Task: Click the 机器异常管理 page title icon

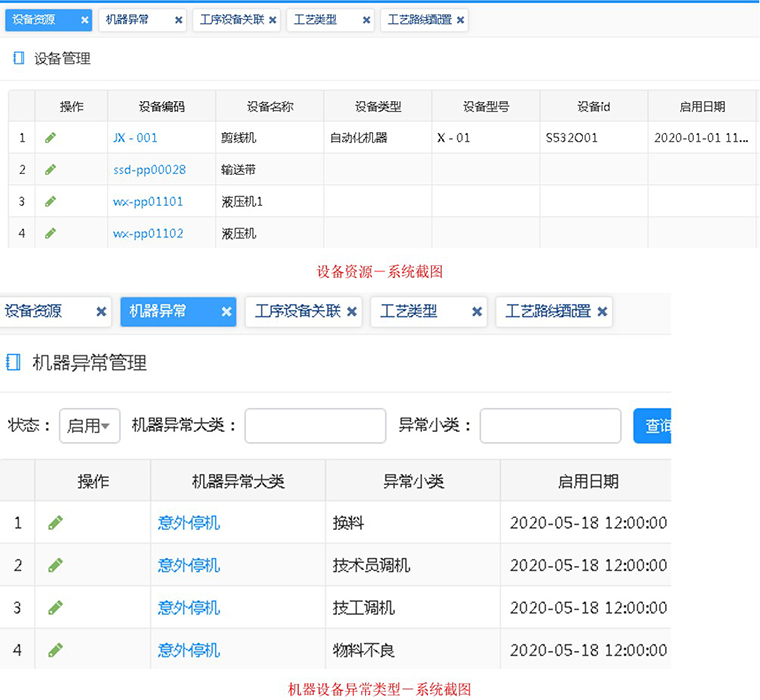Action: 13,362
